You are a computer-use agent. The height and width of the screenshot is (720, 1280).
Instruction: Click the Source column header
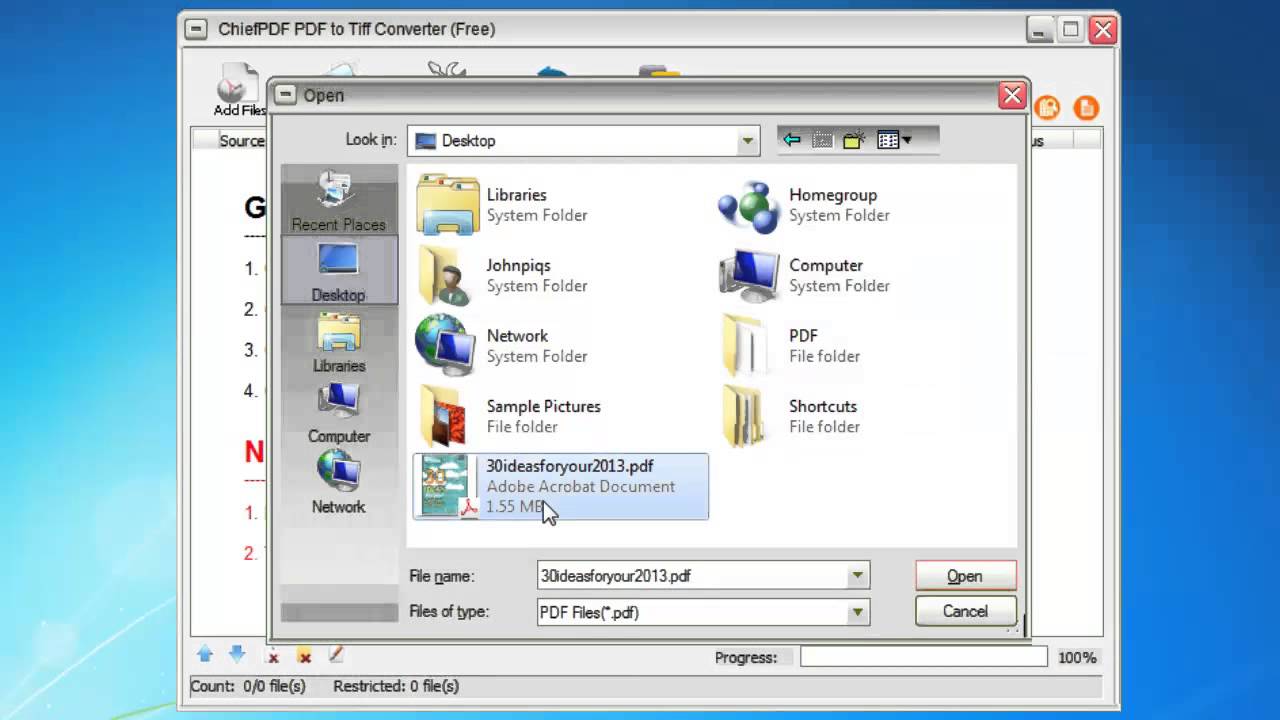[x=241, y=141]
